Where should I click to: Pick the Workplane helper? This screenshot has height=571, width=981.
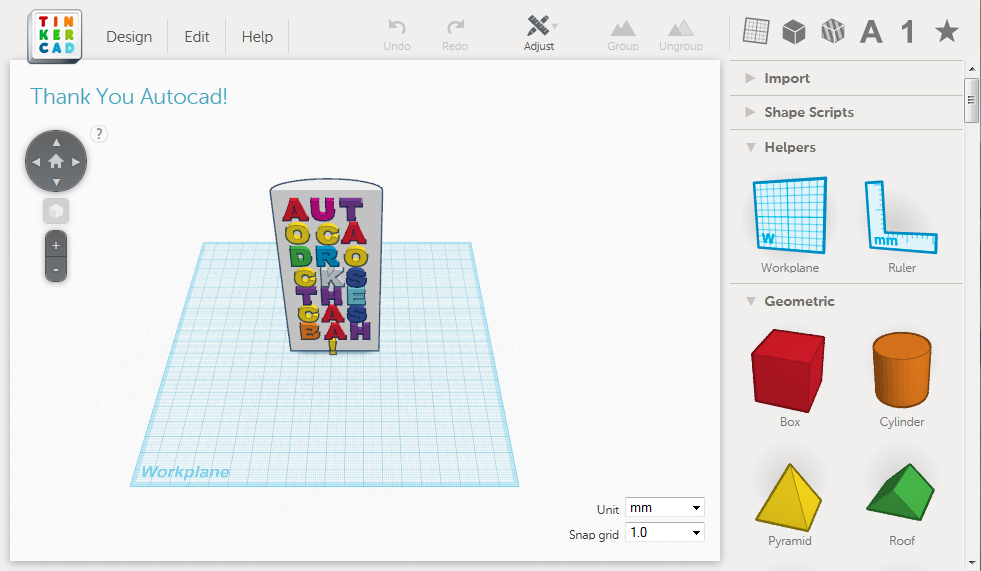click(x=790, y=225)
